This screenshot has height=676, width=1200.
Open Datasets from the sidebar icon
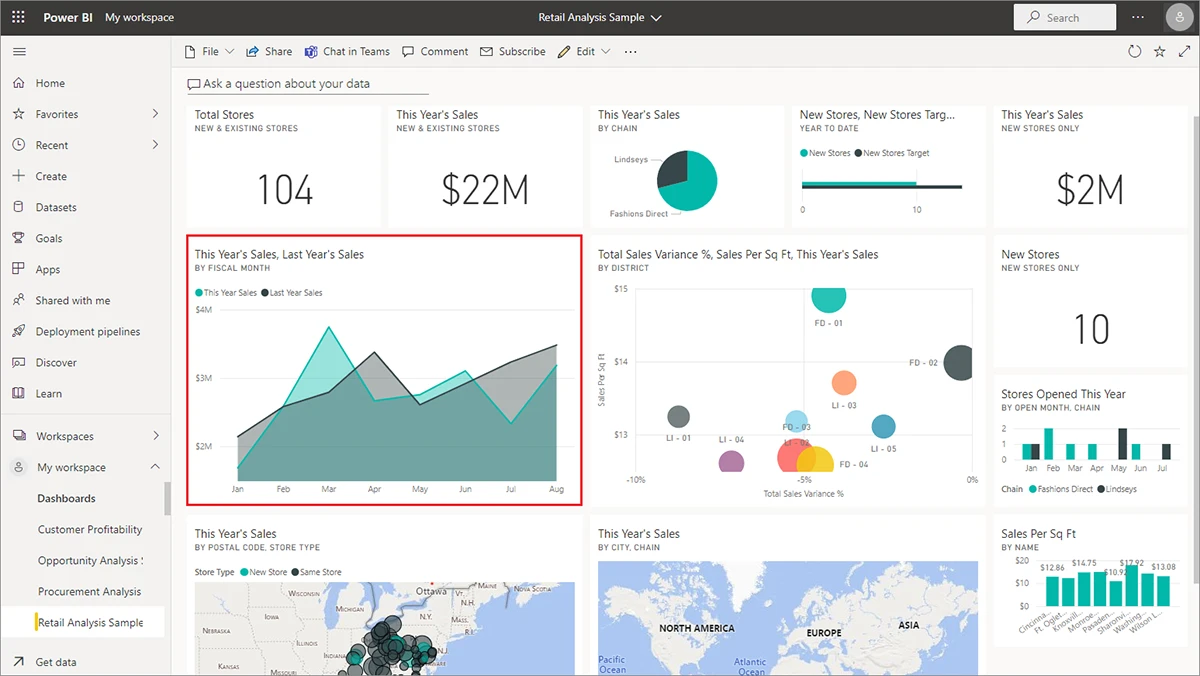(x=17, y=206)
